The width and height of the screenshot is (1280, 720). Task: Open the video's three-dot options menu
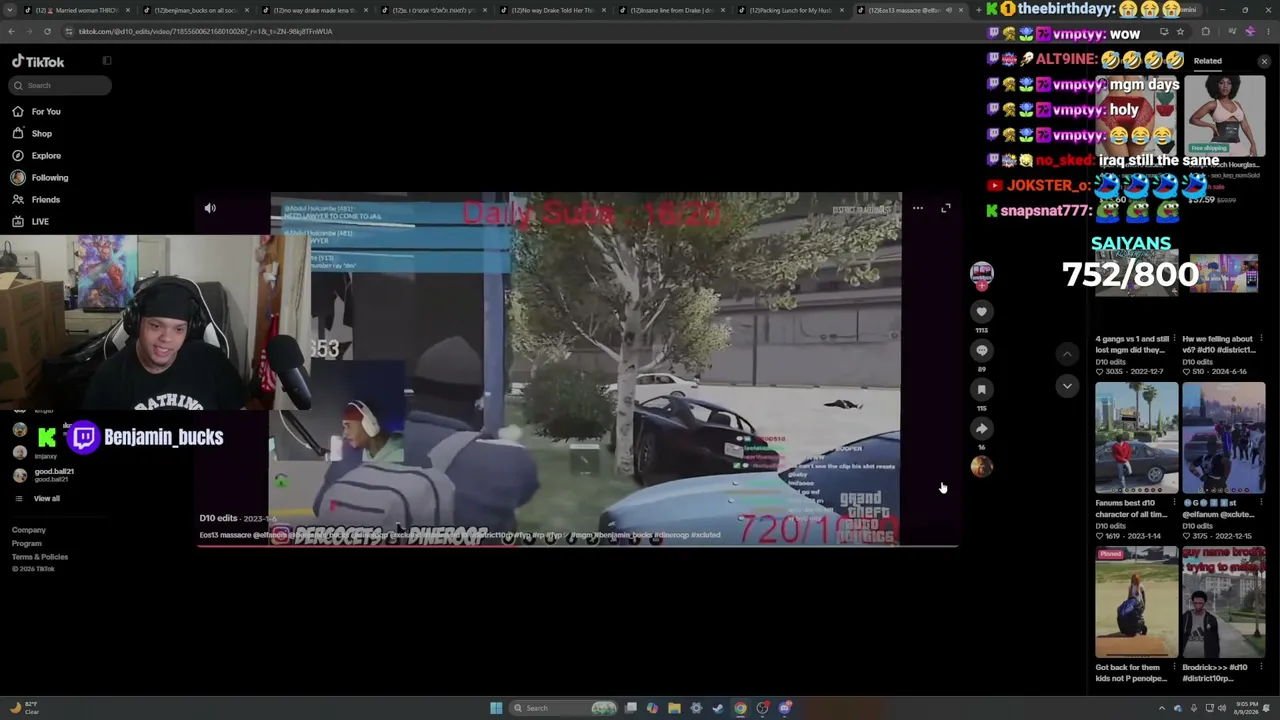(918, 208)
